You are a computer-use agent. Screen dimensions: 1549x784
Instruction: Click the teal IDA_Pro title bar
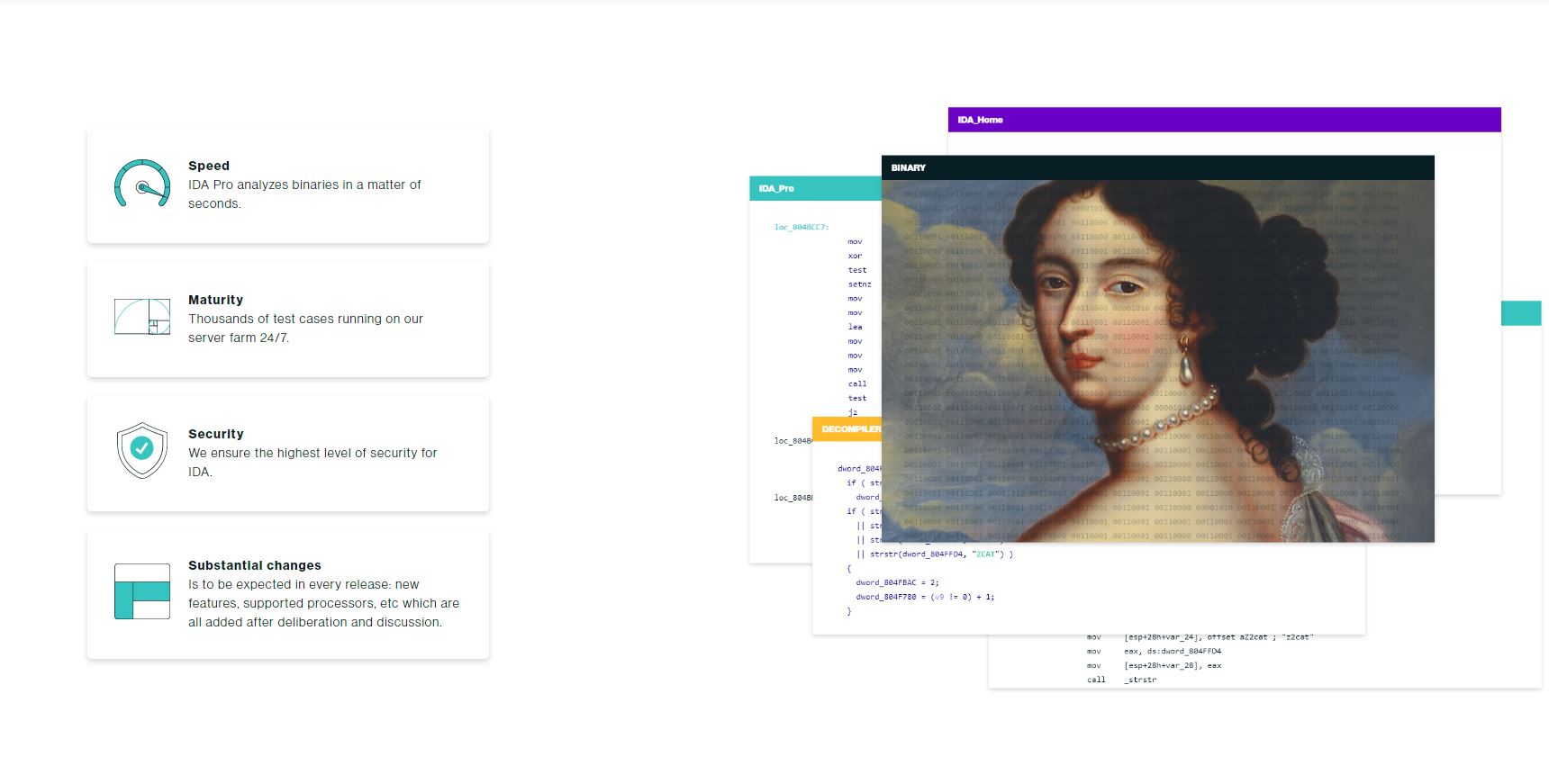[815, 188]
